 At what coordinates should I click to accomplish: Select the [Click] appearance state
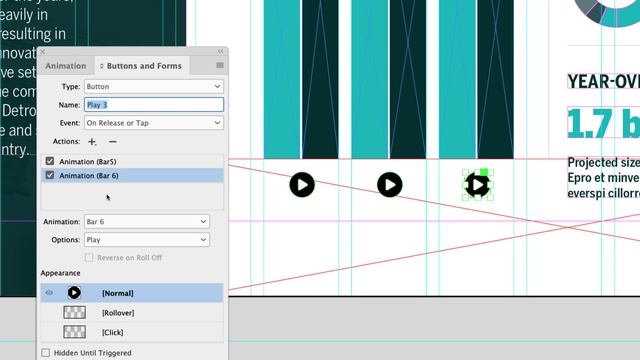132,332
